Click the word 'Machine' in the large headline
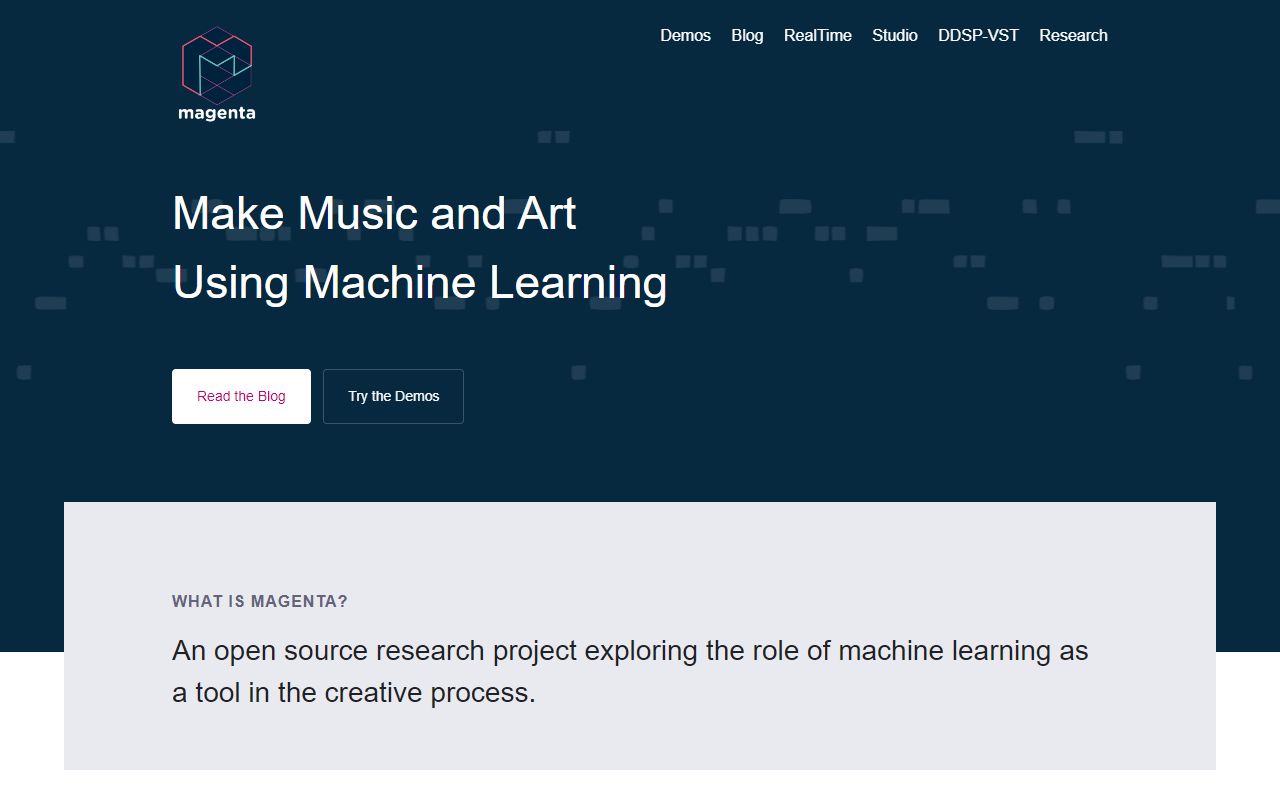 (389, 282)
